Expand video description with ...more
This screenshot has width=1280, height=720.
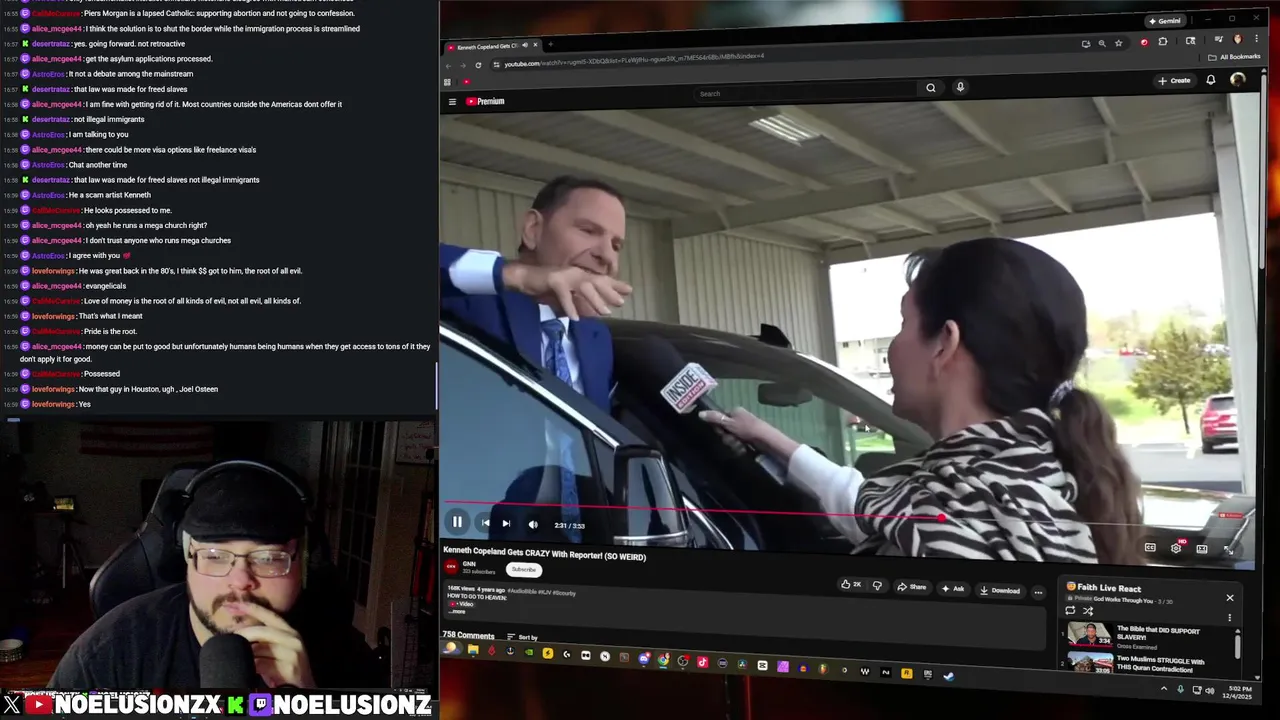pos(457,612)
